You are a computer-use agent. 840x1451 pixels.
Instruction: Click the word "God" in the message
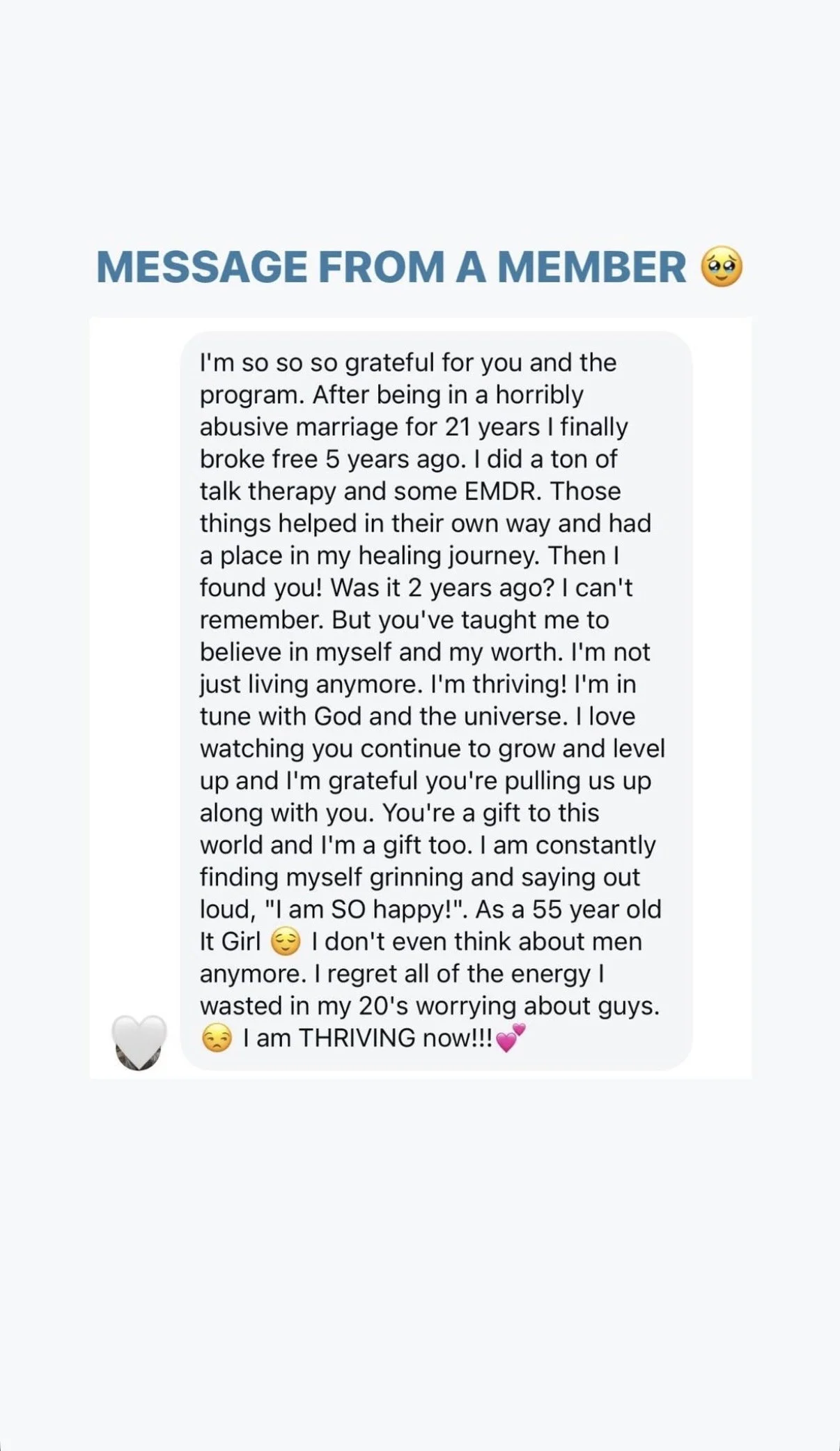338,716
